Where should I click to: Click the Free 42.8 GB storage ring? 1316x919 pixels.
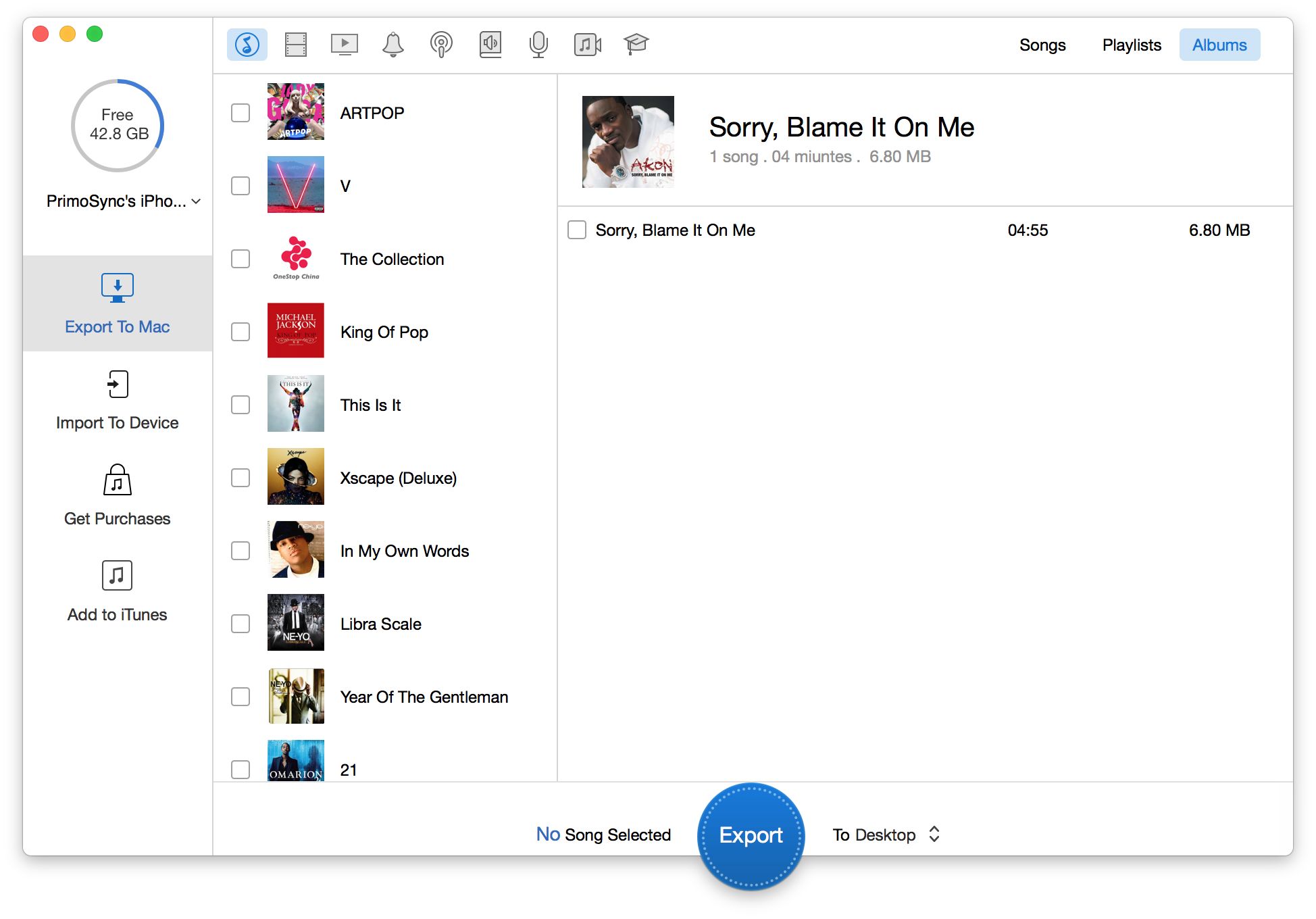(118, 126)
